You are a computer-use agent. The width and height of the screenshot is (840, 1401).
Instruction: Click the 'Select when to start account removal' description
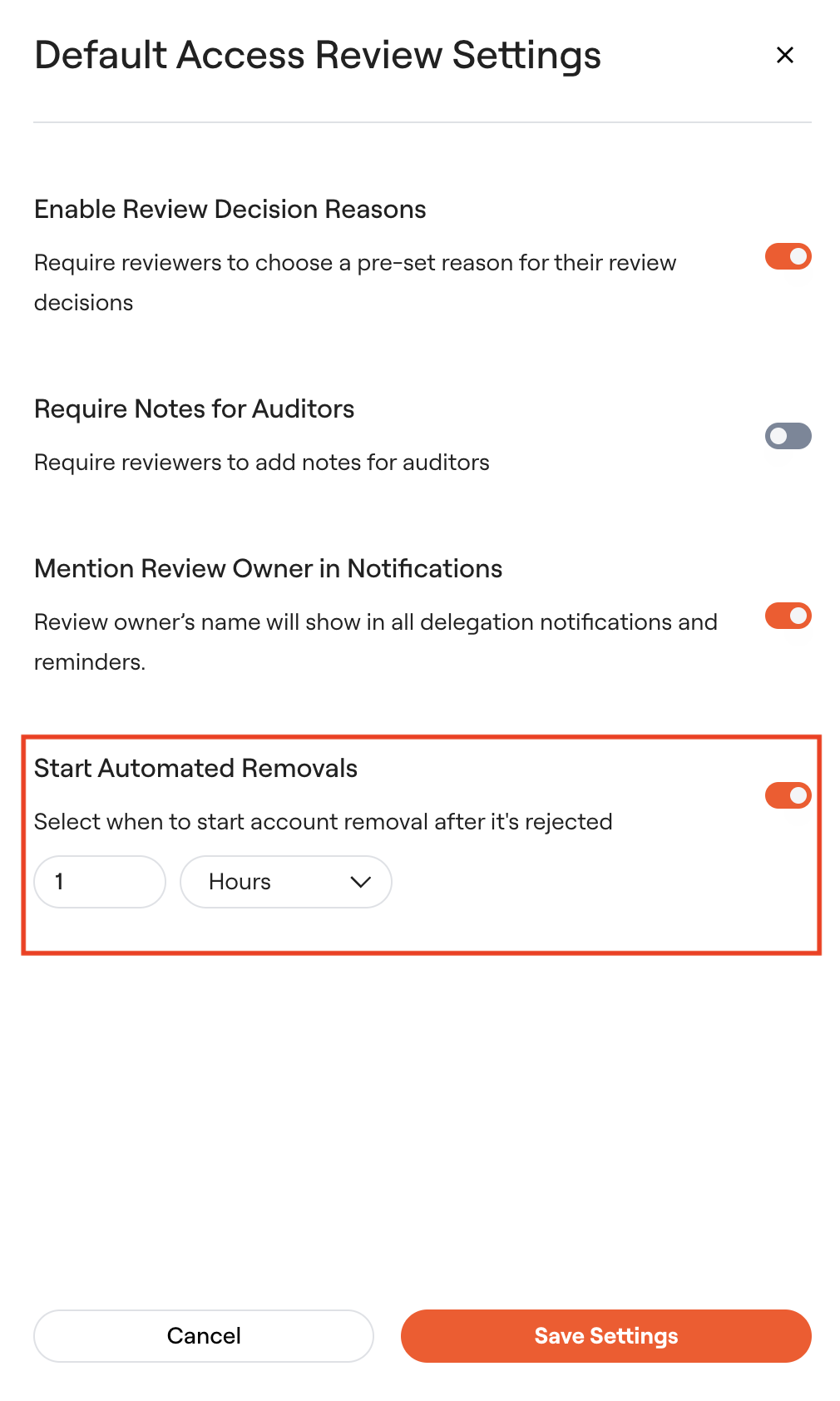tap(324, 822)
